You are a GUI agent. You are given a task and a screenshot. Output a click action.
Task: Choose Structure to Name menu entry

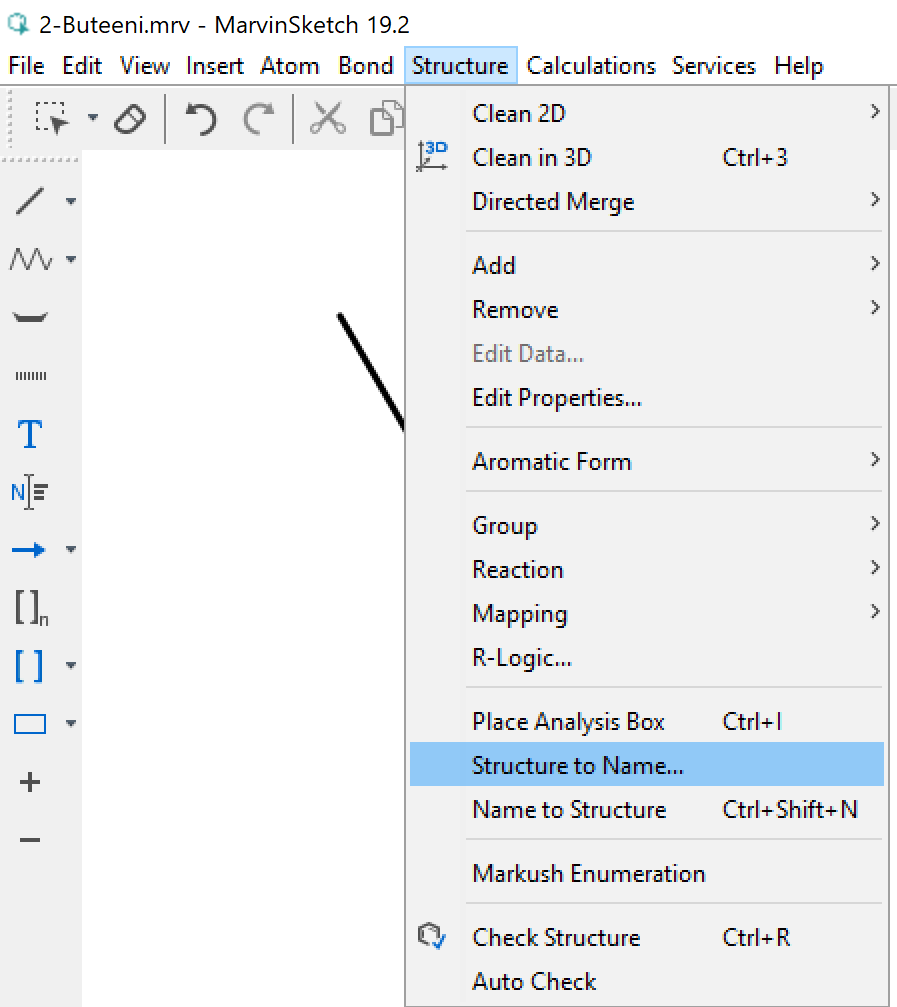(x=577, y=766)
